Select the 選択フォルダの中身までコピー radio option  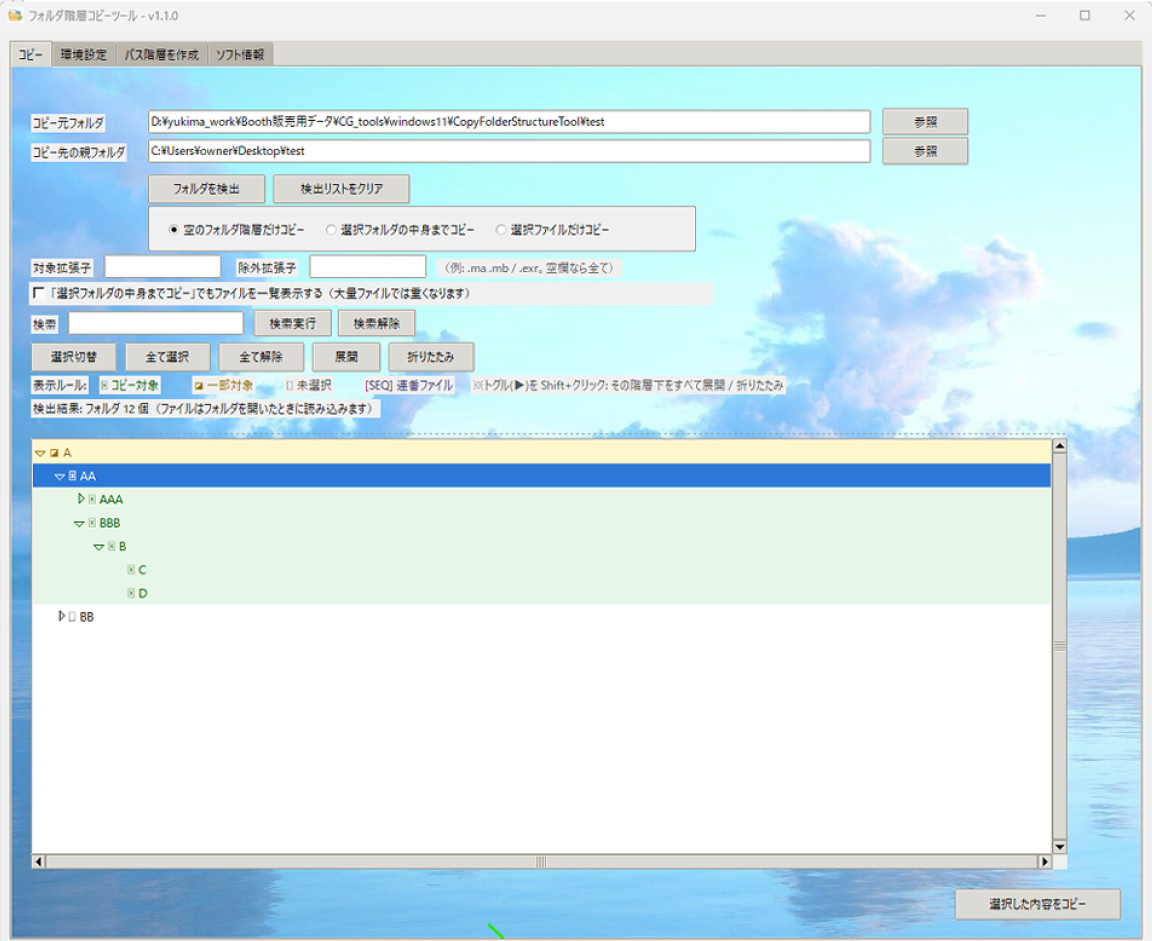coord(331,230)
